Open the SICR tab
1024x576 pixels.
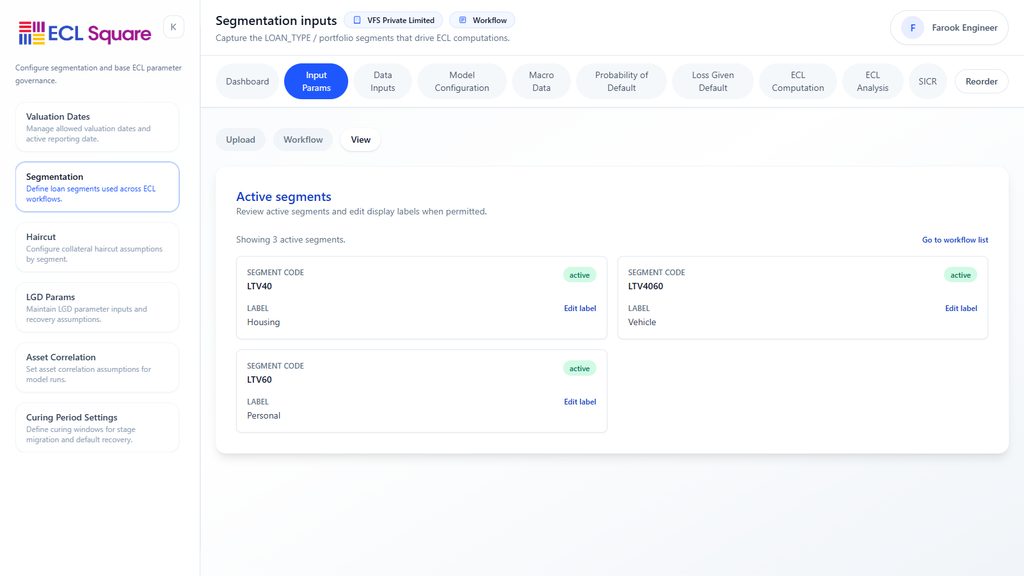coord(927,82)
